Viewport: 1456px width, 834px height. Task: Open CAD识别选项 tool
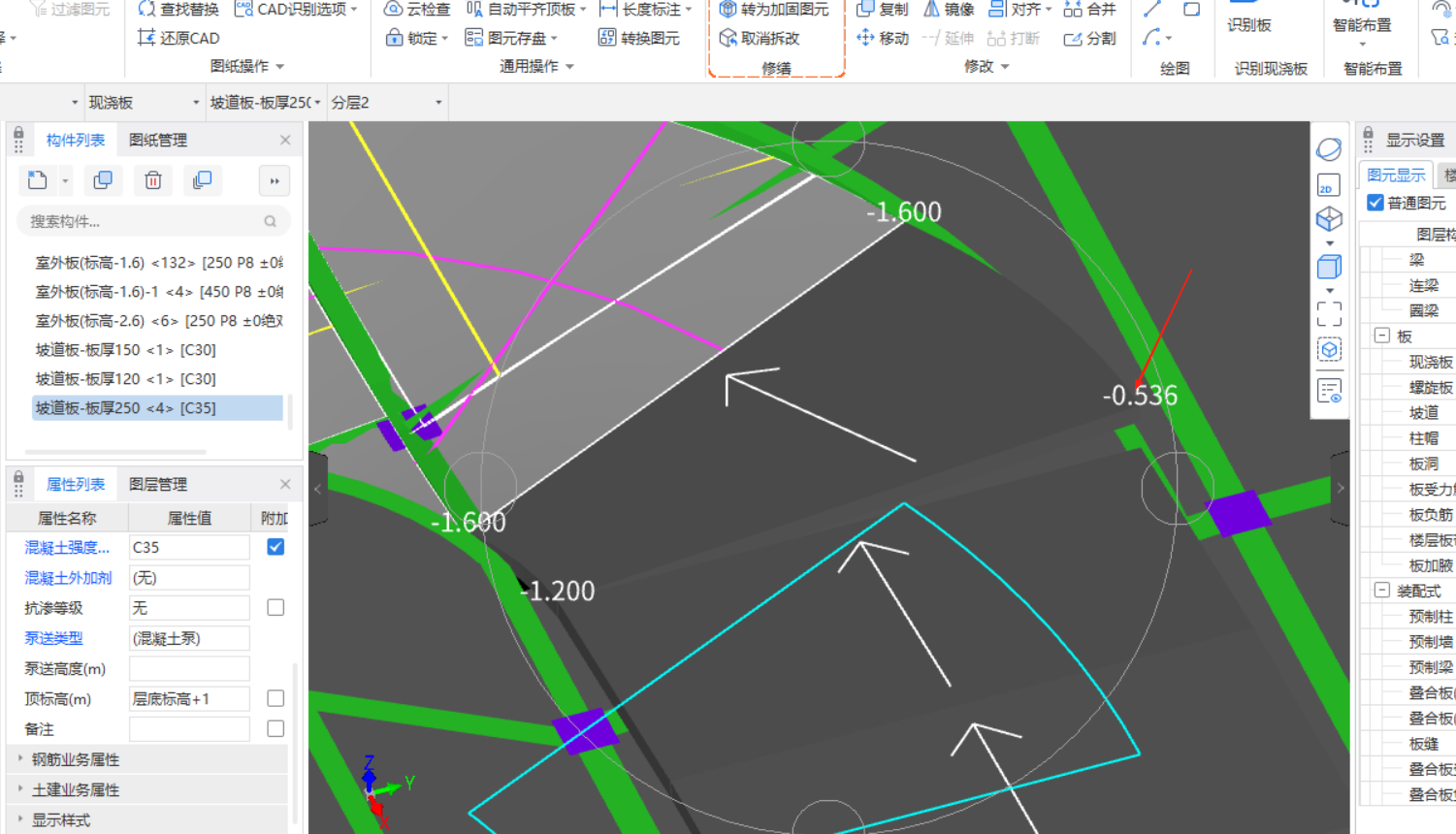click(297, 9)
